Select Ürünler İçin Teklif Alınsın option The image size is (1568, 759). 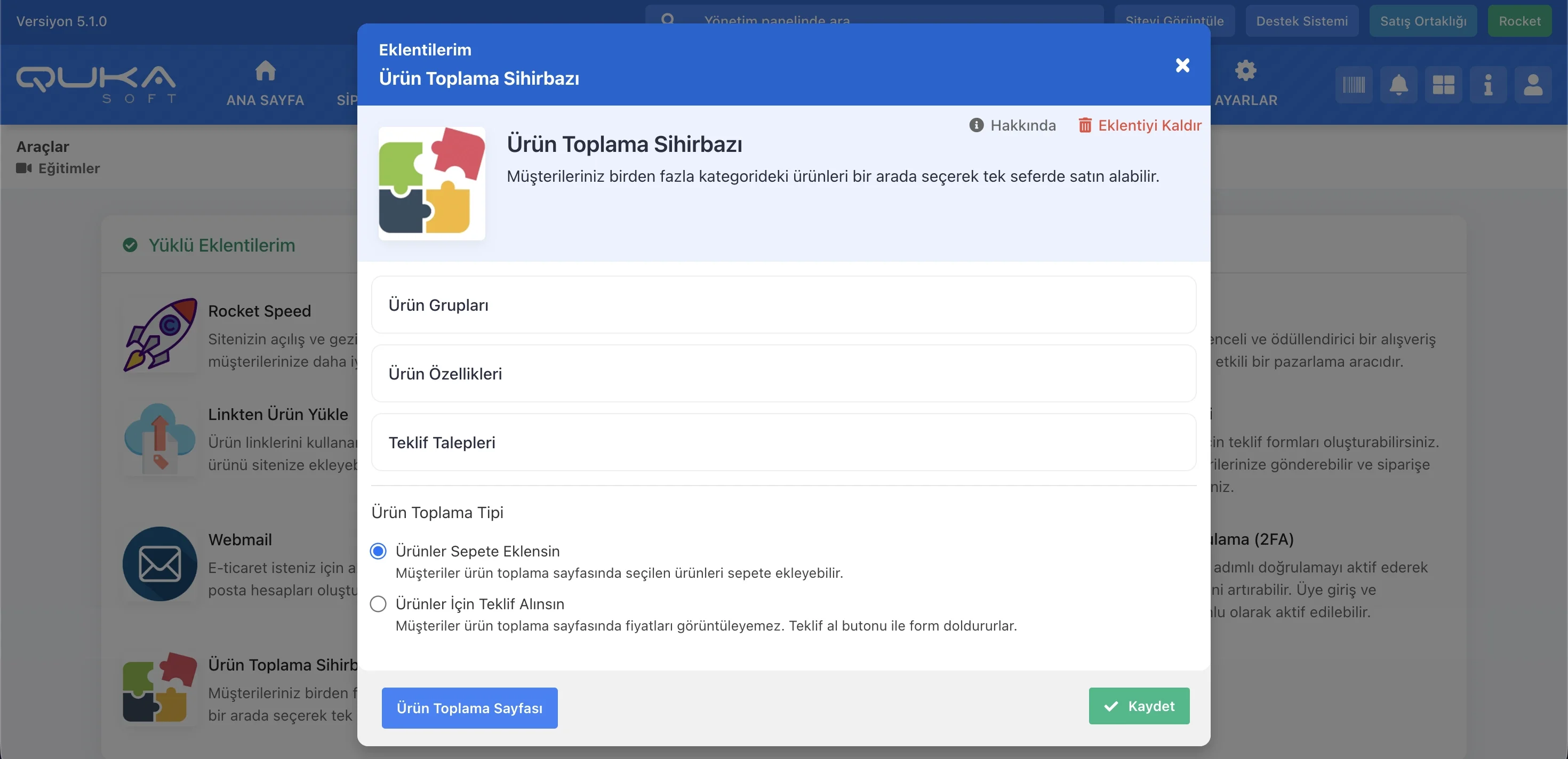[378, 604]
